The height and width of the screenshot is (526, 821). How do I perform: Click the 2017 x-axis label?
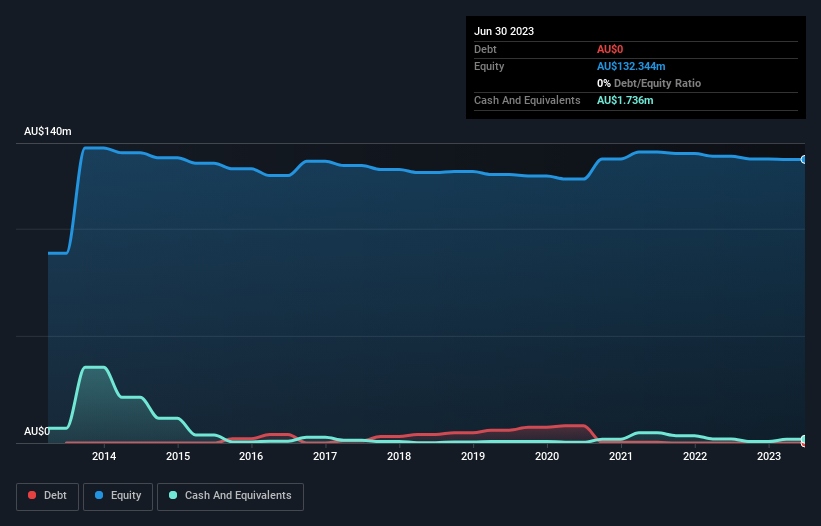[x=325, y=456]
